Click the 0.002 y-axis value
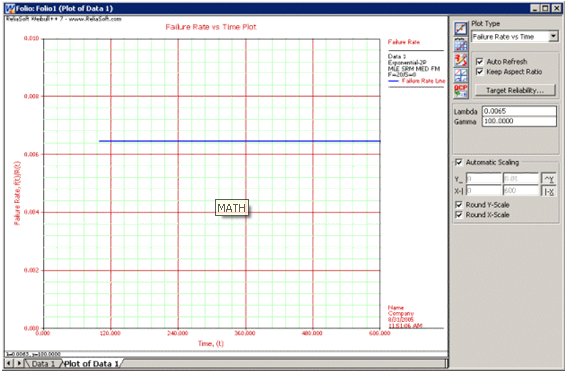568x374 pixels. (32, 270)
